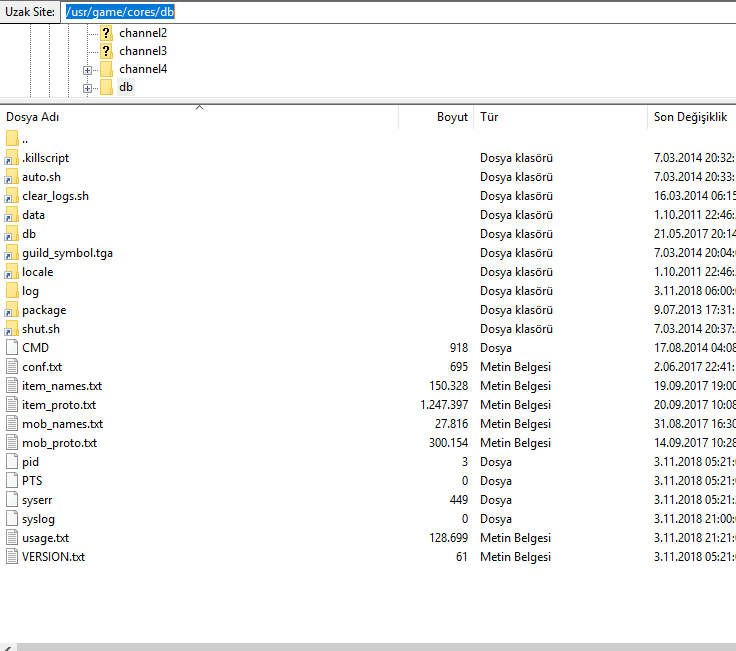Click the auto.sh symlink icon
The height and width of the screenshot is (651, 736).
pos(12,177)
